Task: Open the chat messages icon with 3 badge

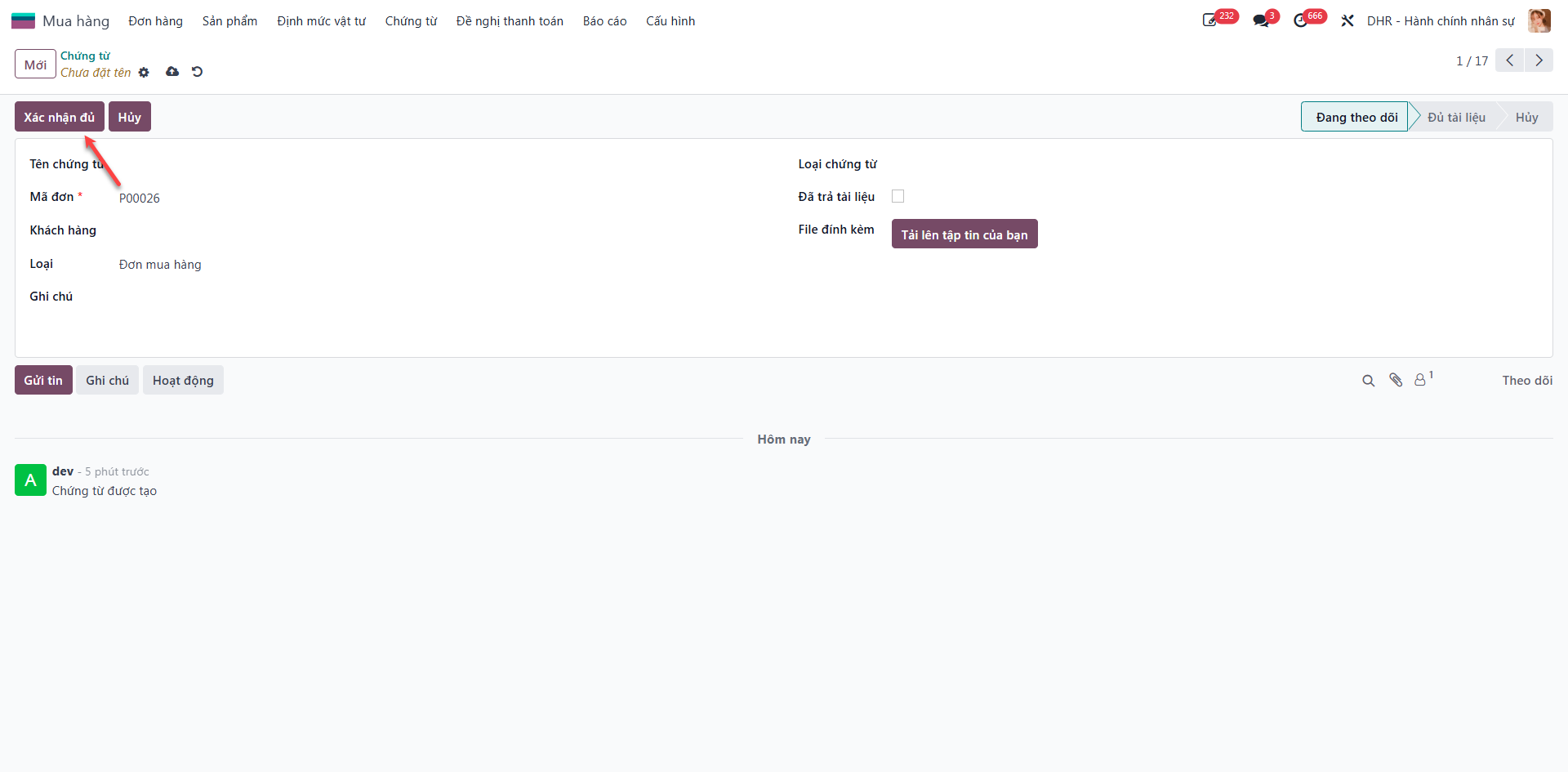Action: tap(1261, 20)
